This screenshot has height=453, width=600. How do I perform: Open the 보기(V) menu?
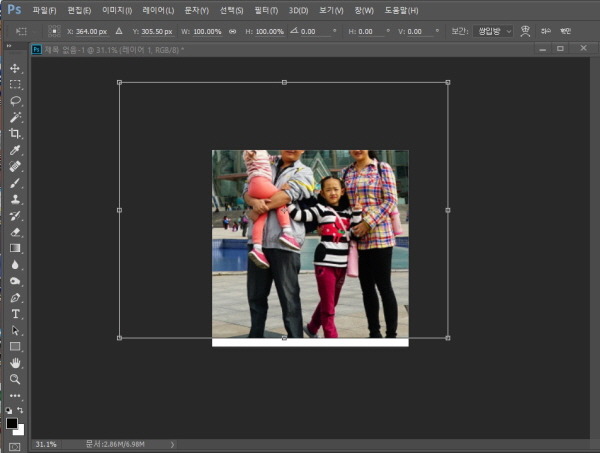point(331,10)
